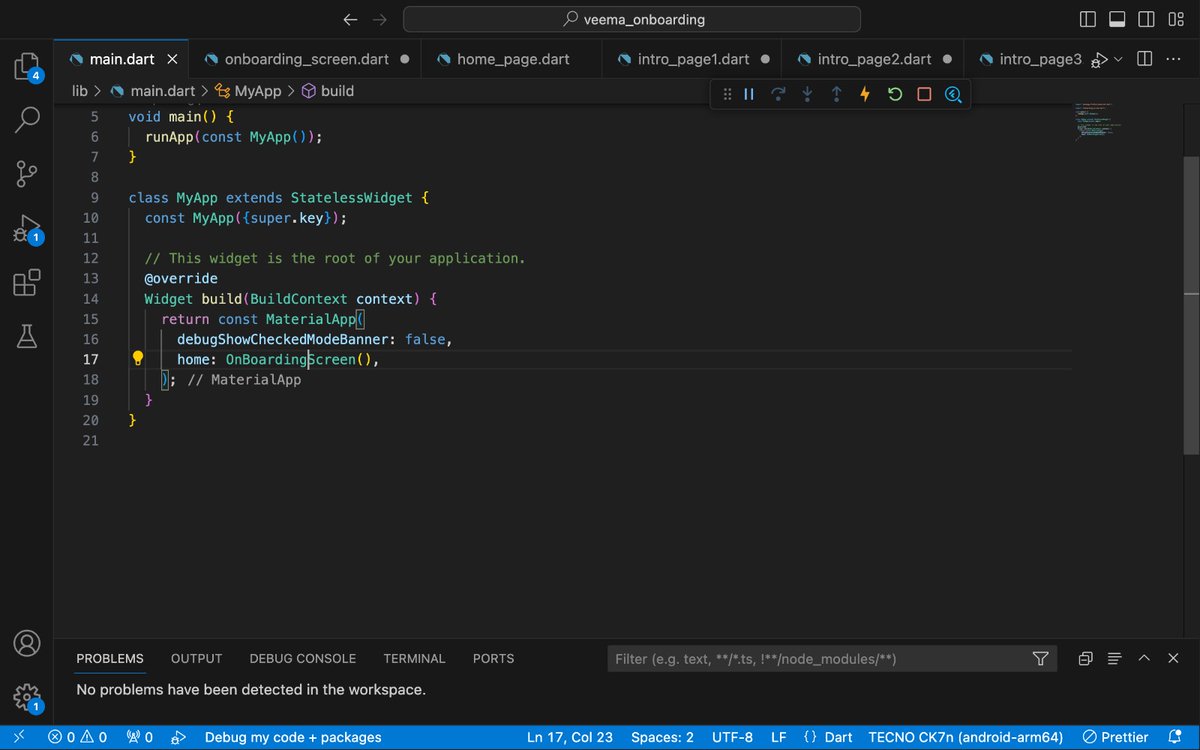Click build in the breadcrumb
The image size is (1200, 750).
click(337, 91)
